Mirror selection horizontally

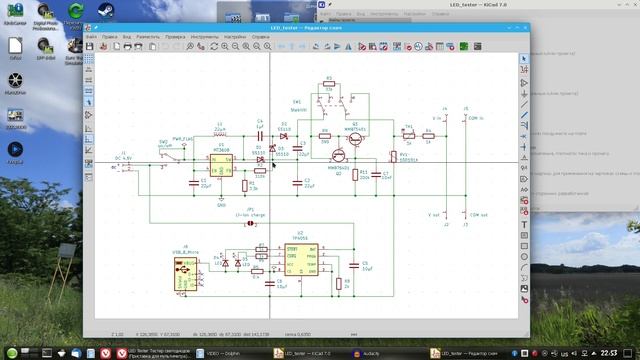348,47
